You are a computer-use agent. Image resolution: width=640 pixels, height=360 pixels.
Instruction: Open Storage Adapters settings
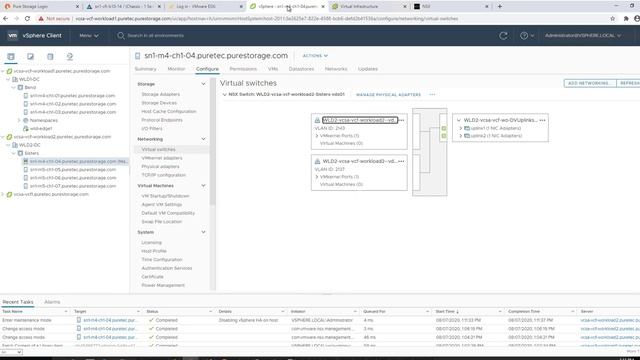click(160, 94)
